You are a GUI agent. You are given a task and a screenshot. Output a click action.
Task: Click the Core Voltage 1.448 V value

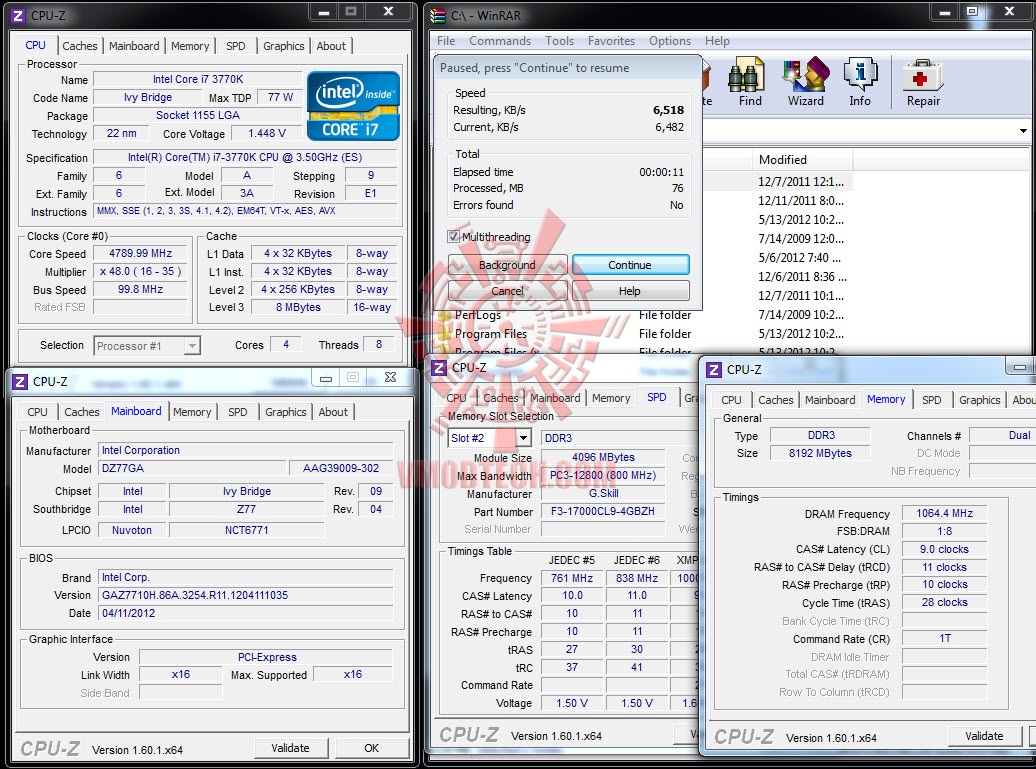(267, 133)
